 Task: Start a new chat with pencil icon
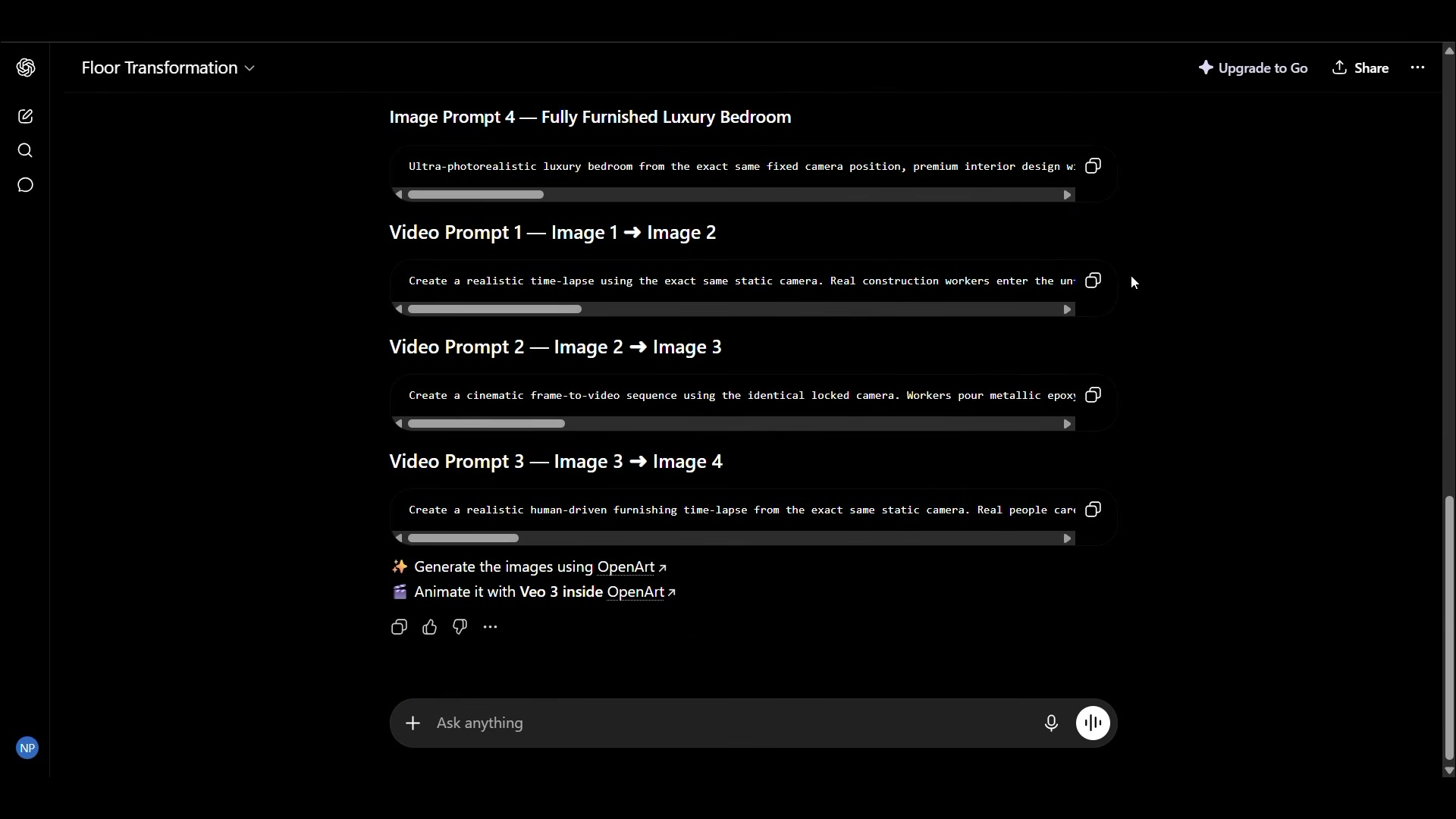pyautogui.click(x=26, y=116)
